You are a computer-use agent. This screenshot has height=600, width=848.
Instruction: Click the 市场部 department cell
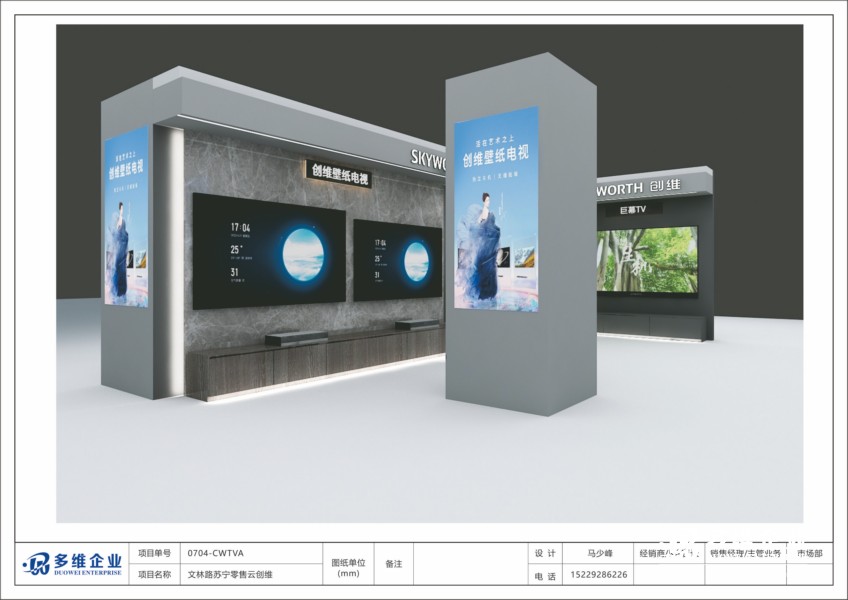coord(810,553)
